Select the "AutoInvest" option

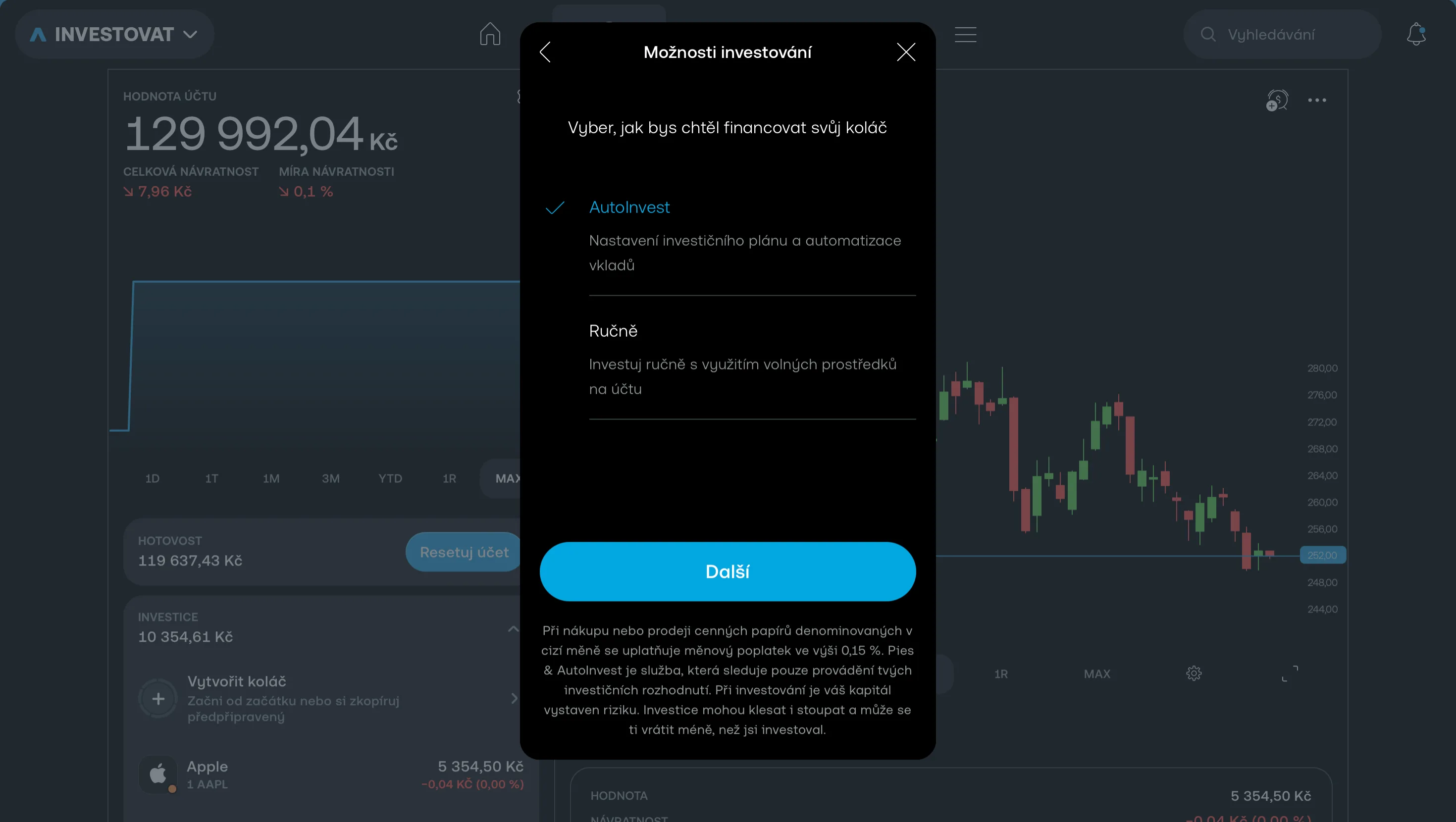pos(629,207)
